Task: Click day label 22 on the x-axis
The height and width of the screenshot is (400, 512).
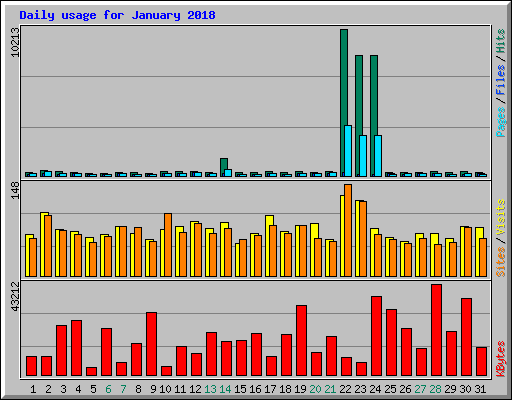Action: click(345, 389)
